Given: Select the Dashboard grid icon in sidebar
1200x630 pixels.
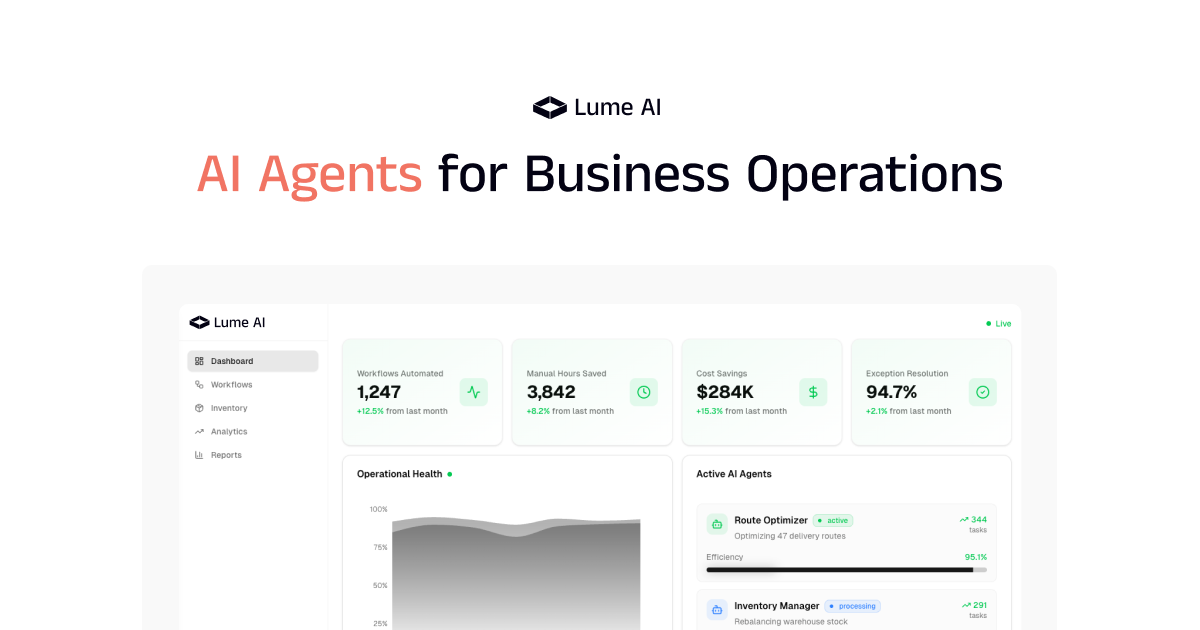Looking at the screenshot, I should coord(198,361).
